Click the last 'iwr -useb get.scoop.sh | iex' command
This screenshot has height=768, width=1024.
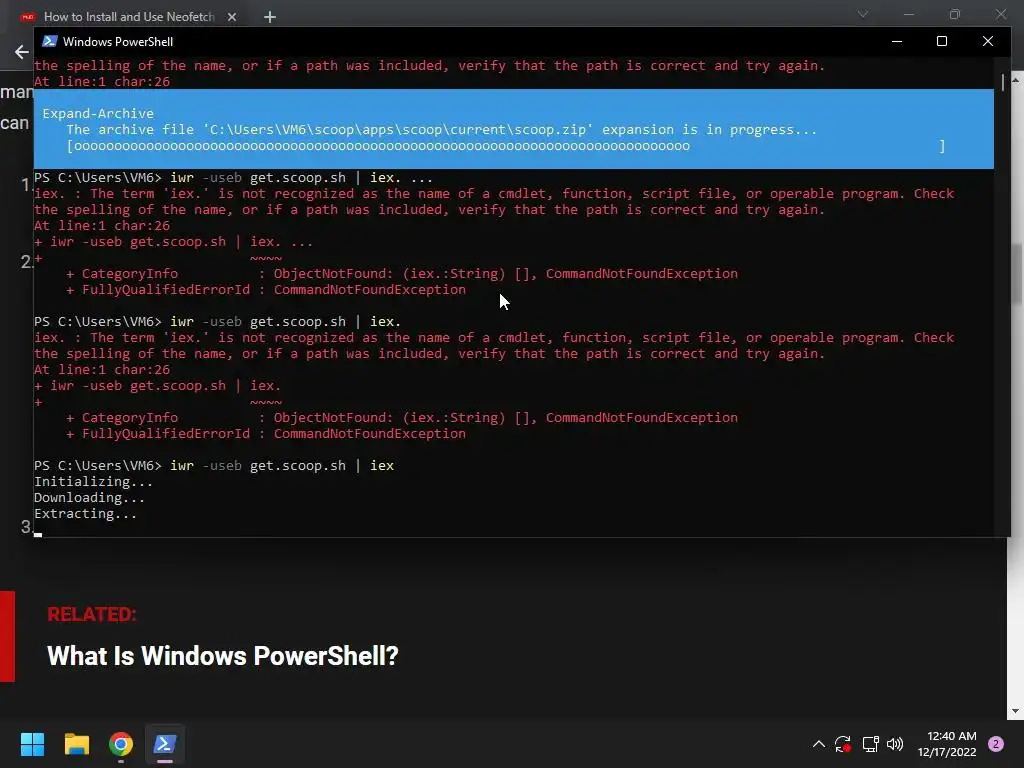click(x=282, y=466)
